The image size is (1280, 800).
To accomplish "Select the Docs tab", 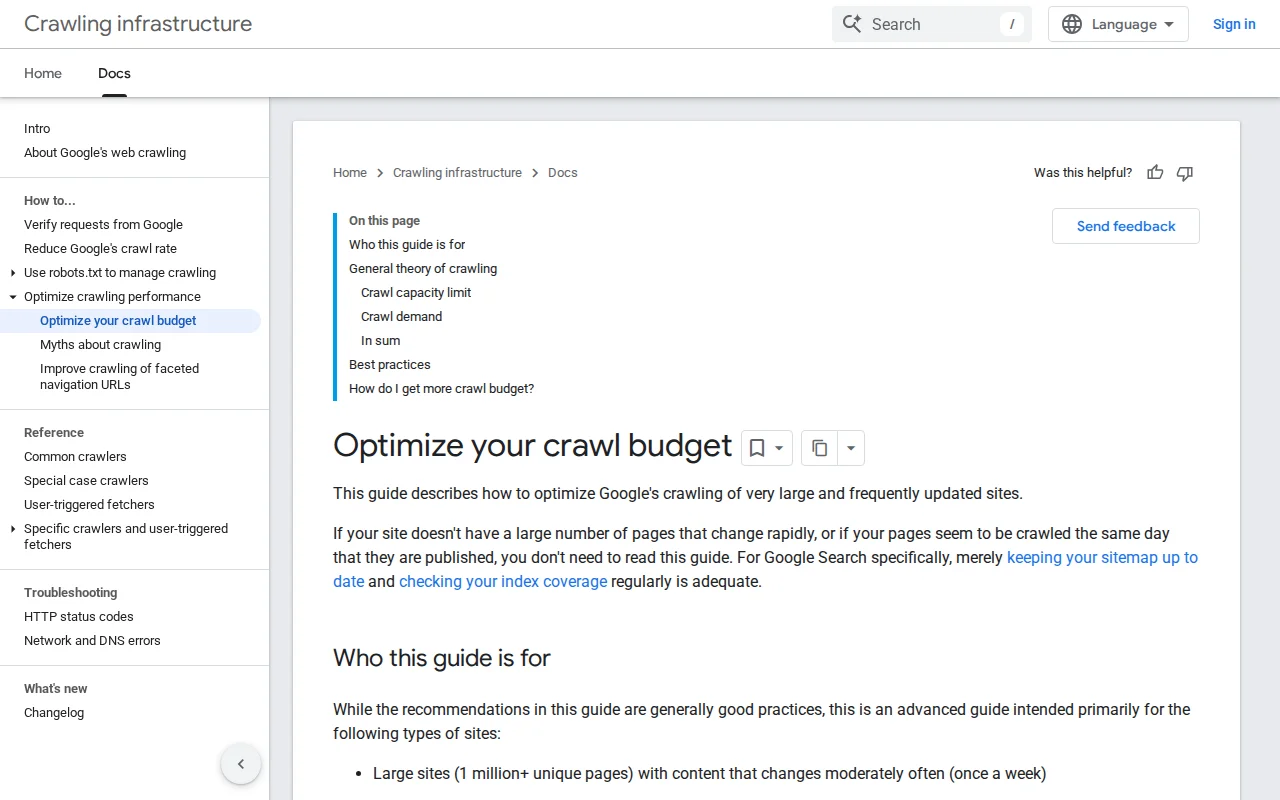I will [113, 73].
